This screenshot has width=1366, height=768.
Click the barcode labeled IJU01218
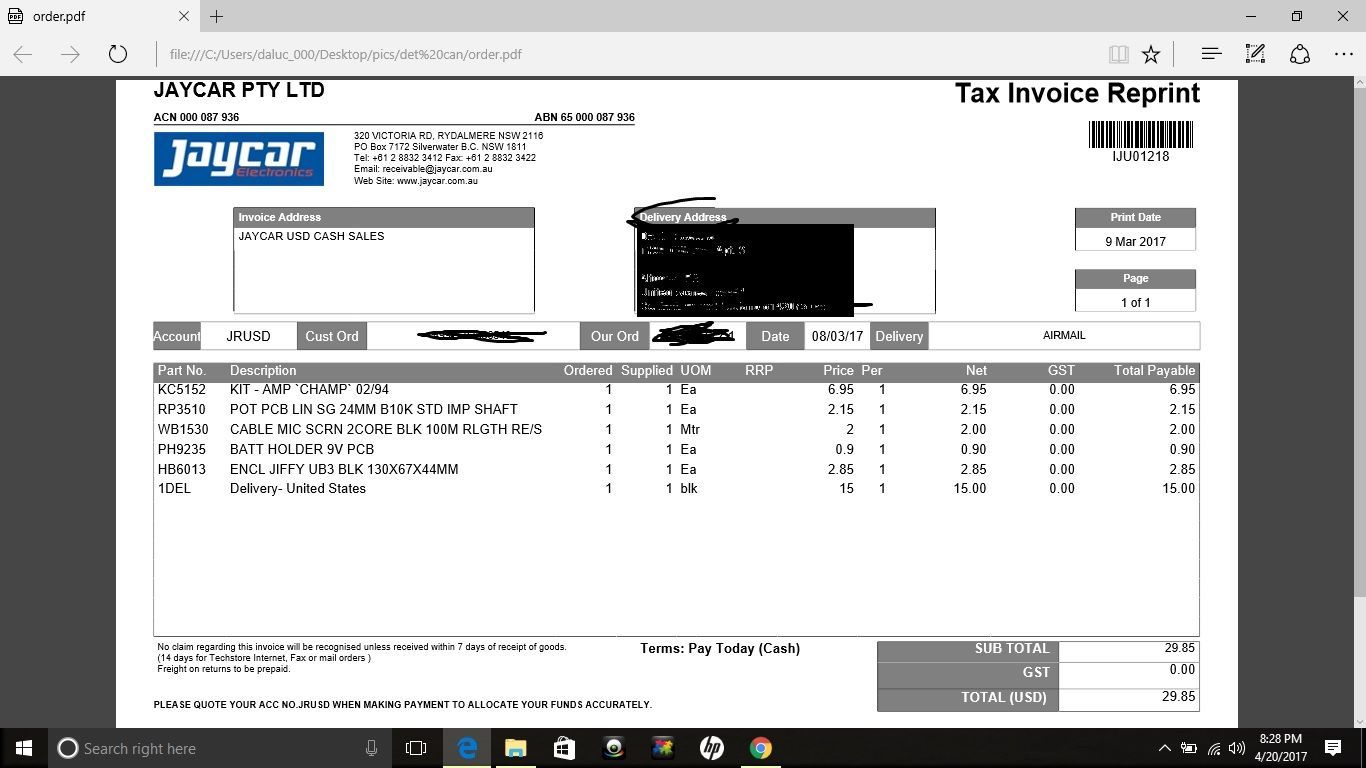(x=1141, y=134)
